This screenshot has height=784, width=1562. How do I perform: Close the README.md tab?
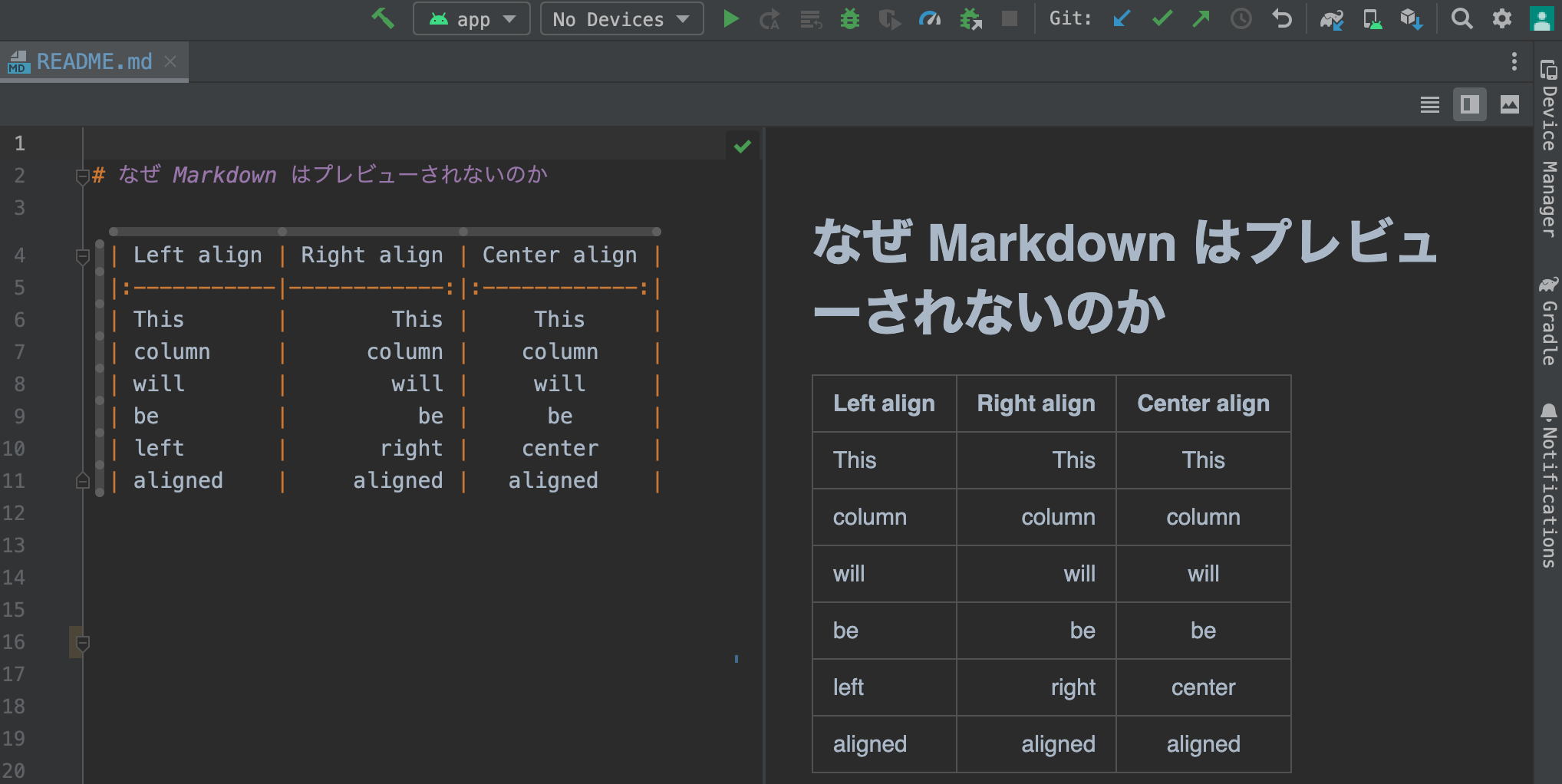pyautogui.click(x=170, y=61)
